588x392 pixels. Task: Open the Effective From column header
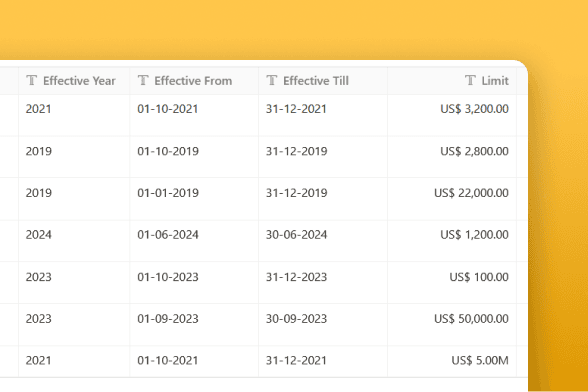tap(194, 81)
